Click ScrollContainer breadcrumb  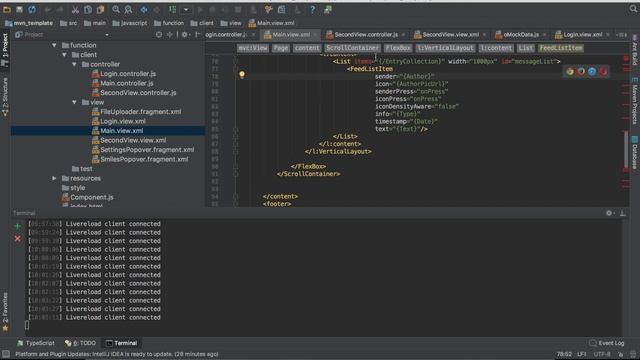pos(352,48)
